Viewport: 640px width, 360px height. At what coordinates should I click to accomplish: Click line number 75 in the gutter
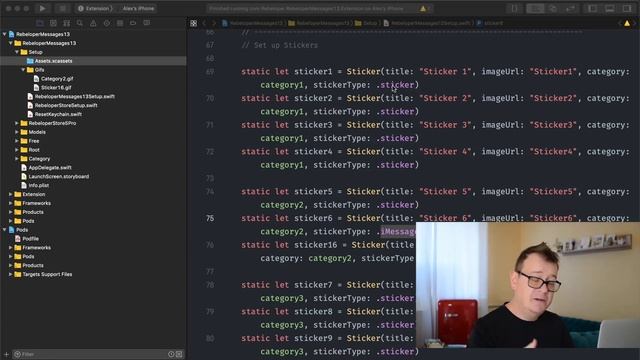210,218
